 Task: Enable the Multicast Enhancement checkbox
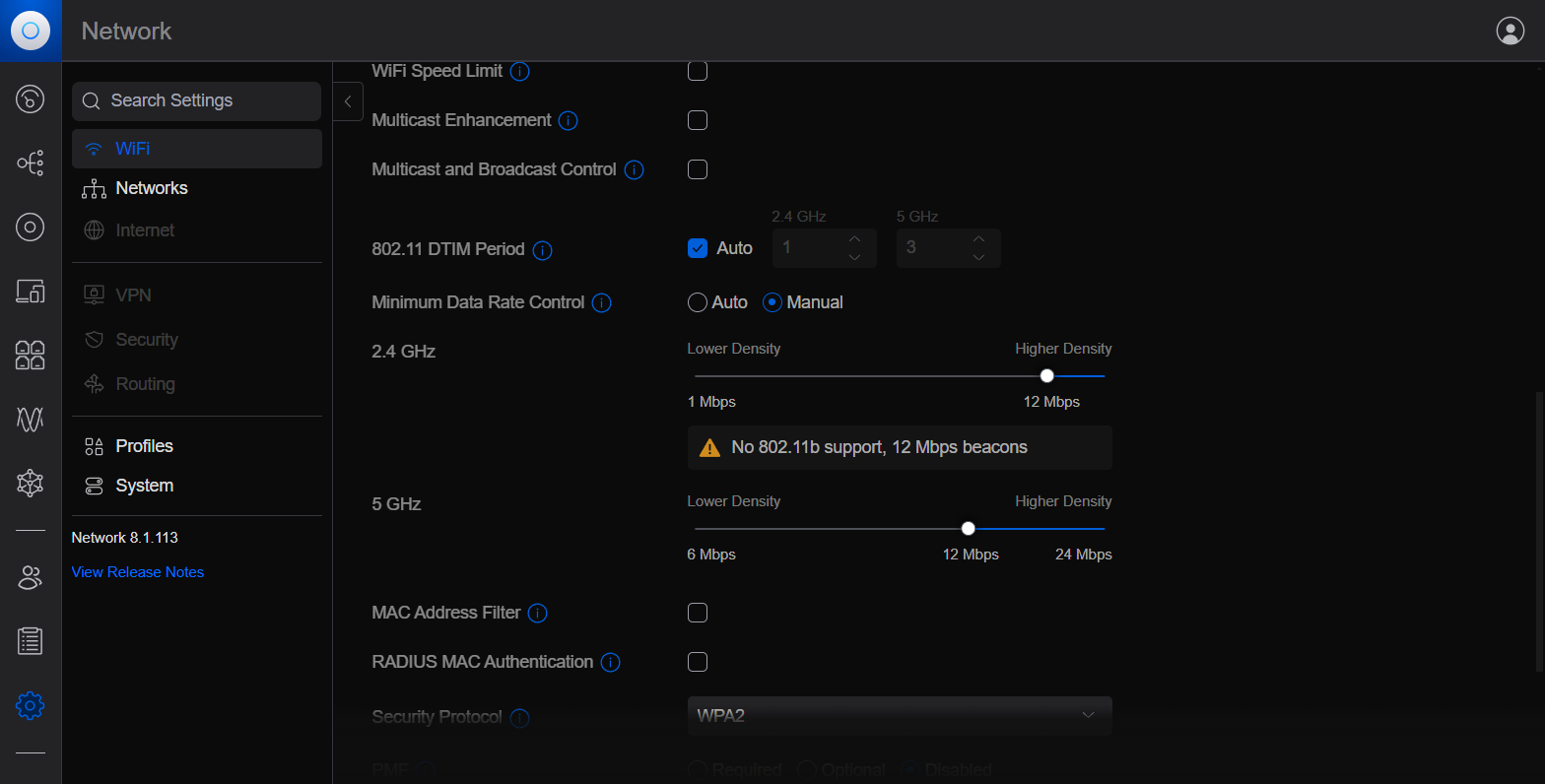[698, 120]
